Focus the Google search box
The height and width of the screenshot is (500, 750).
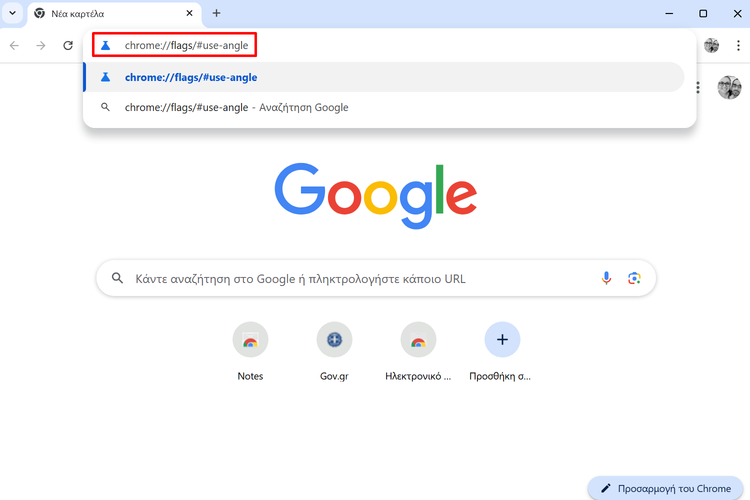(376, 278)
